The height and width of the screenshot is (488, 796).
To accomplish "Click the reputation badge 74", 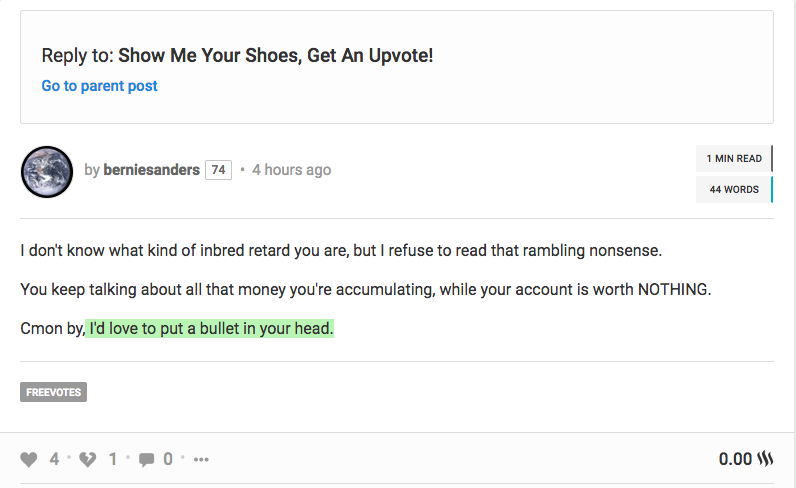I will pyautogui.click(x=218, y=170).
